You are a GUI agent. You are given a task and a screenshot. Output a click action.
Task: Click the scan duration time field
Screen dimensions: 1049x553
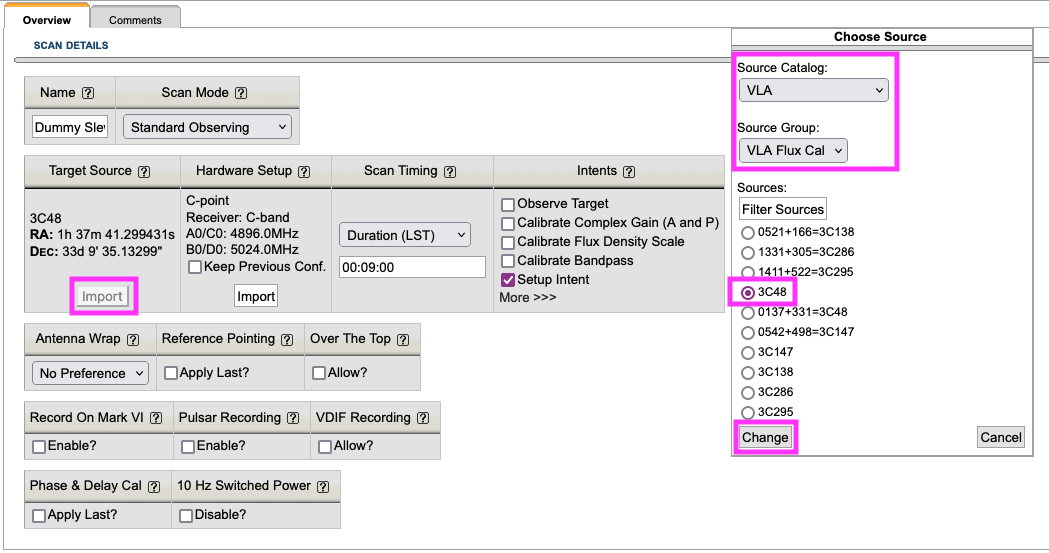point(412,267)
